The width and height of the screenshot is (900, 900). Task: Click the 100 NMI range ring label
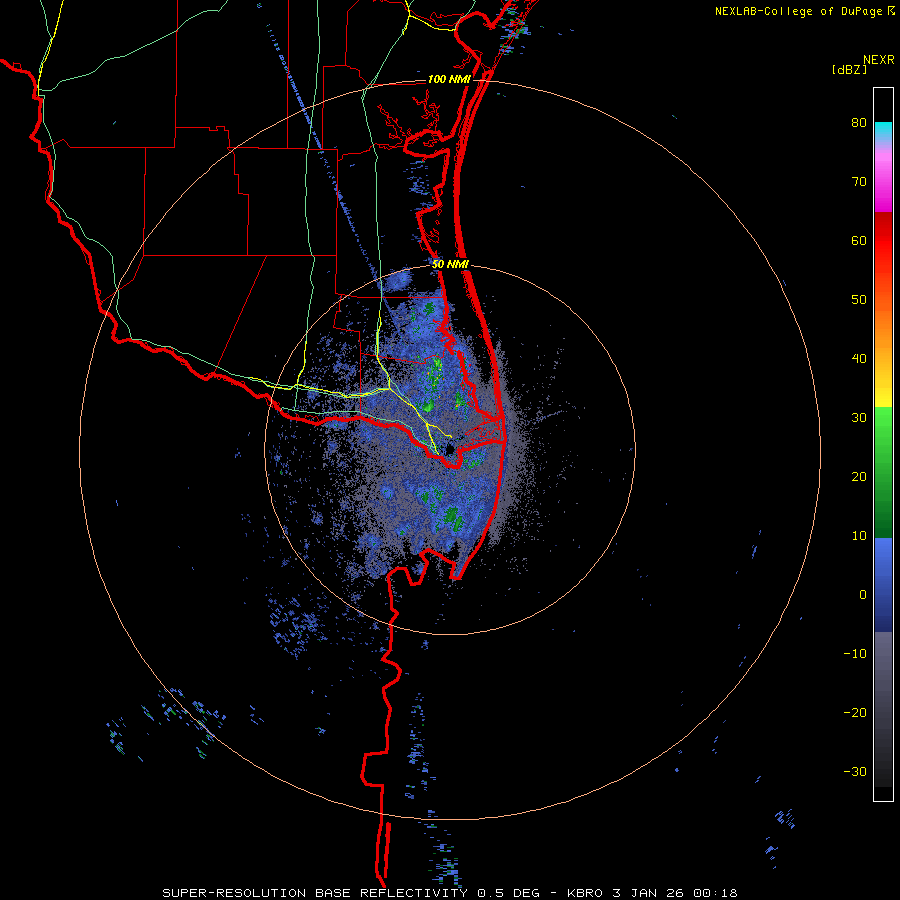(449, 79)
